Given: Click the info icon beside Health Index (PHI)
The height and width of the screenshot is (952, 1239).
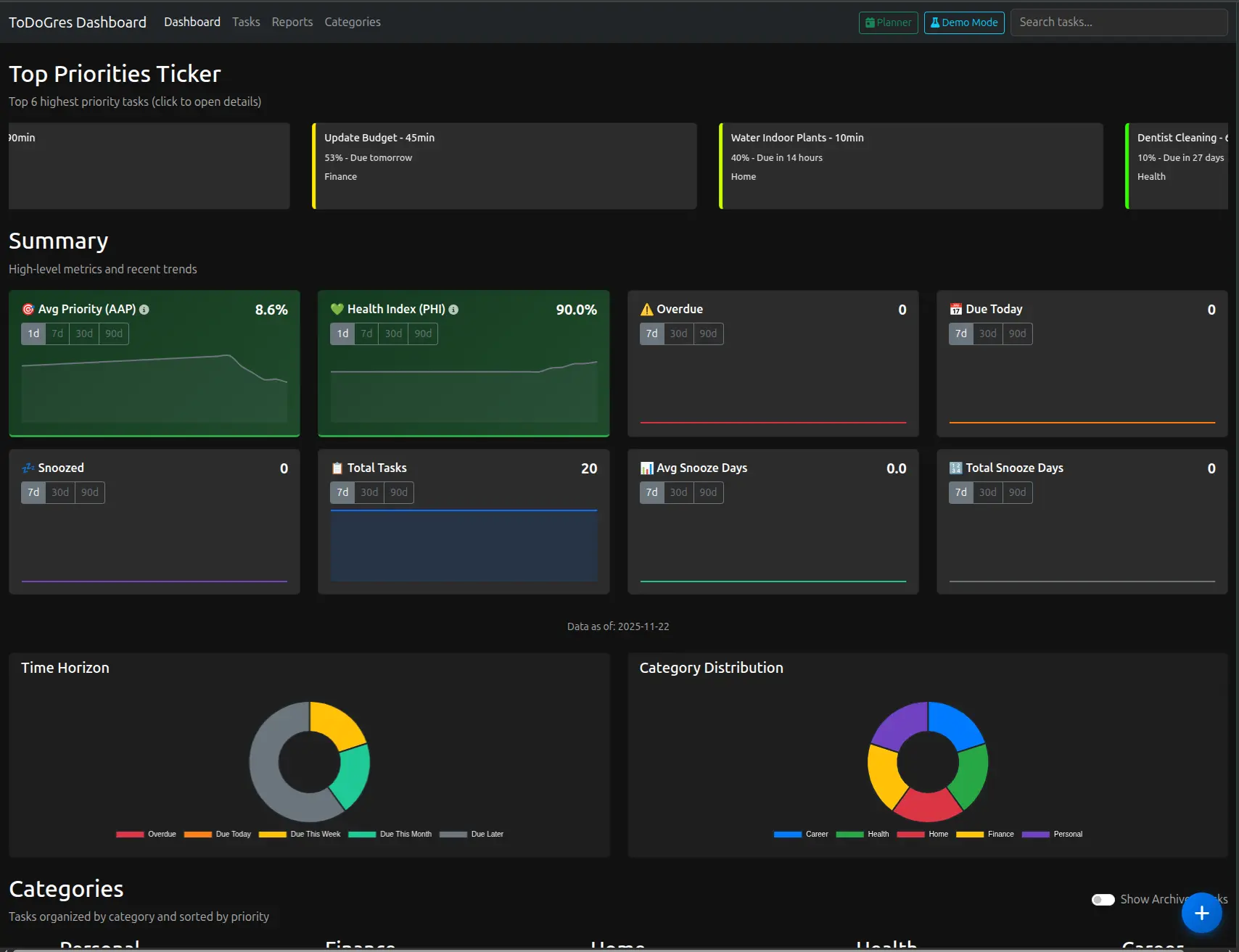Looking at the screenshot, I should point(453,309).
